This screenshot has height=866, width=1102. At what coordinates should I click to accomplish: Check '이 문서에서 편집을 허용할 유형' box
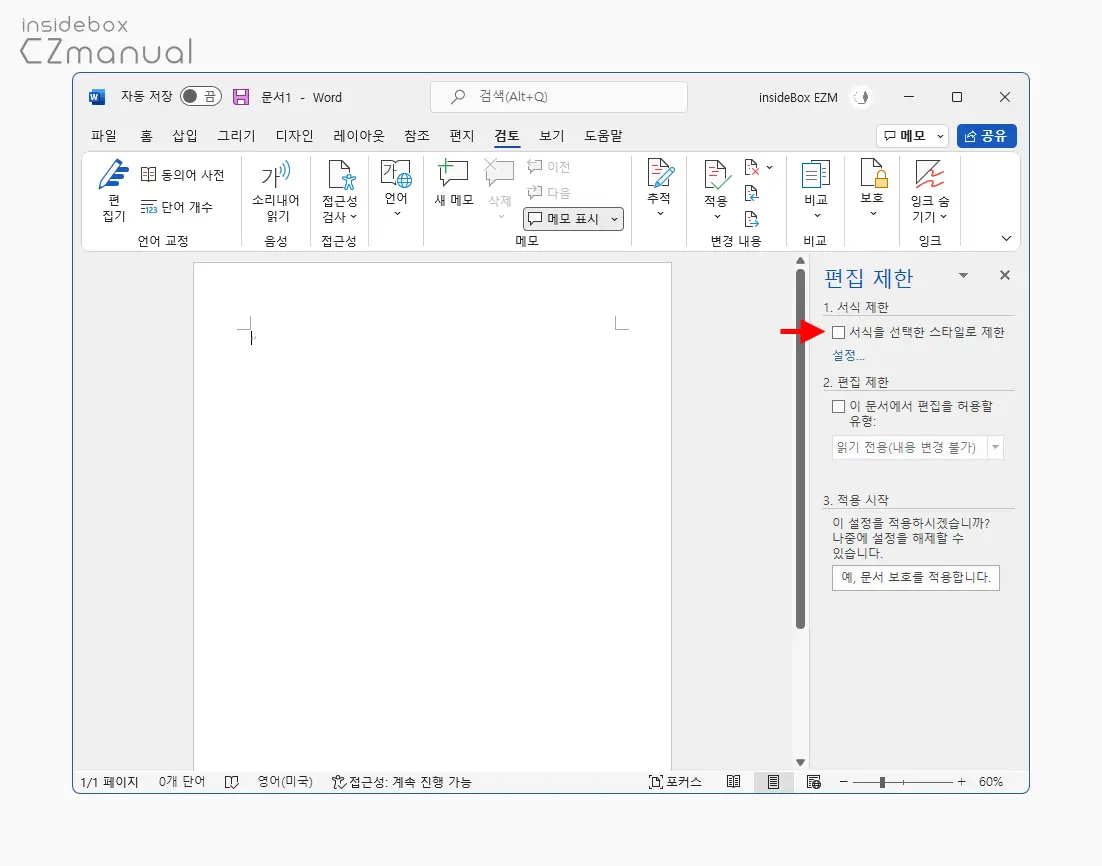pos(838,406)
